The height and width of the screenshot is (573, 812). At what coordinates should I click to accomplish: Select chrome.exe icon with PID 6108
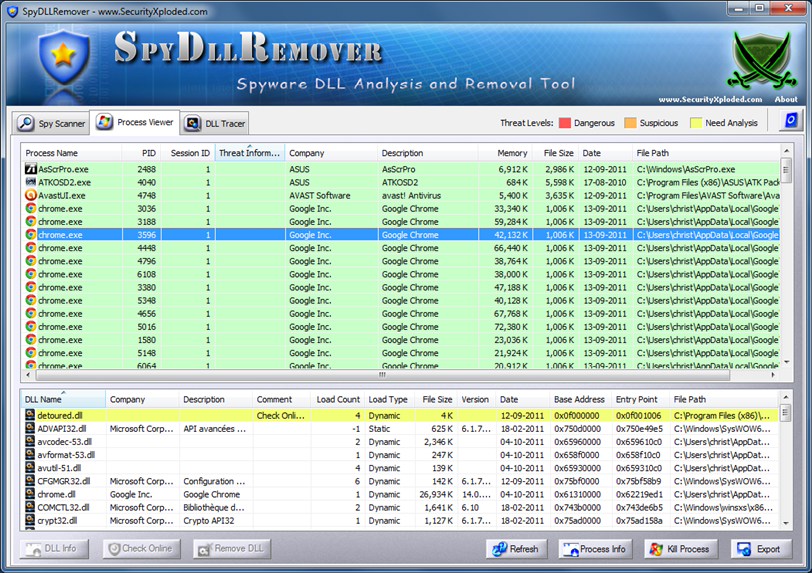(x=31, y=274)
